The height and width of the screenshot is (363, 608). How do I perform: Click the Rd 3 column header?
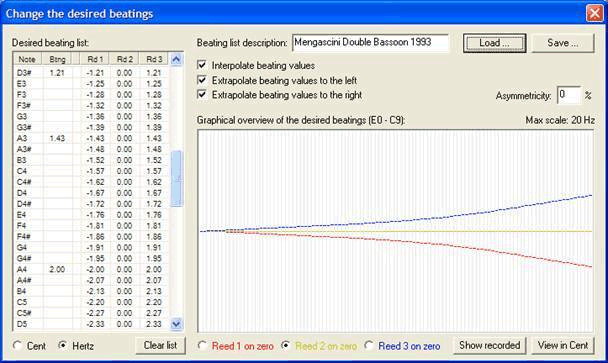(x=154, y=59)
